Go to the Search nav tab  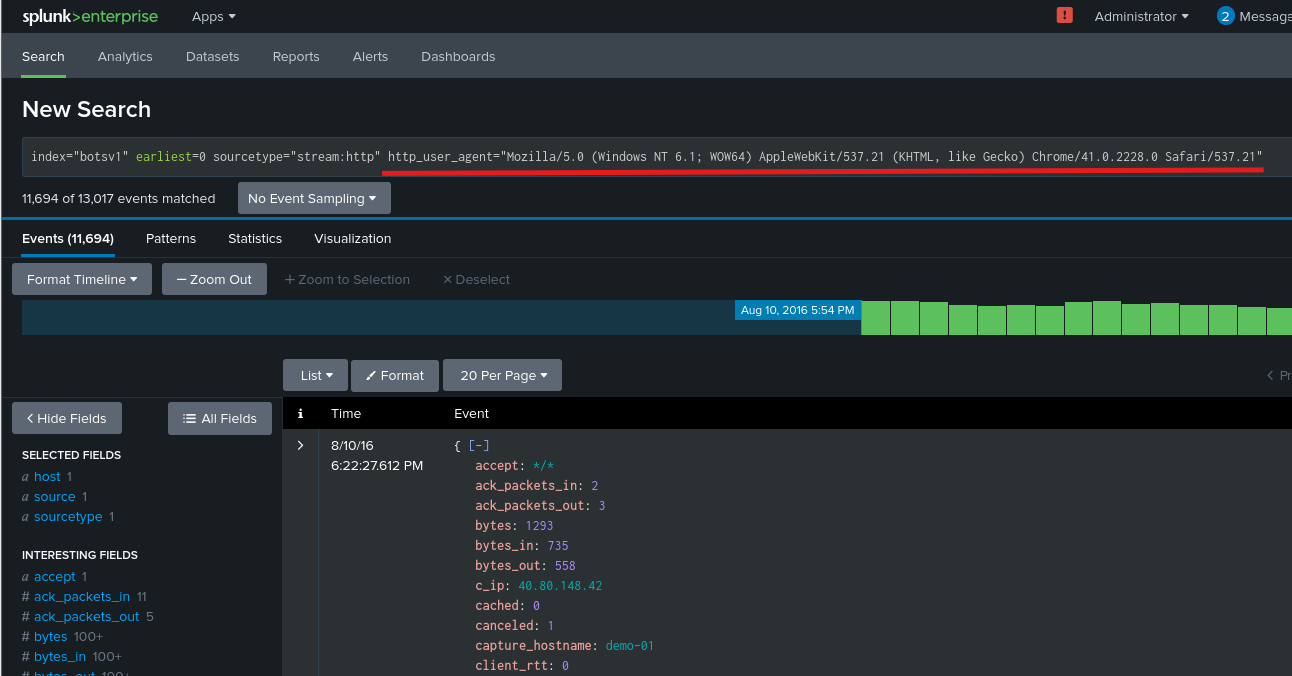43,56
